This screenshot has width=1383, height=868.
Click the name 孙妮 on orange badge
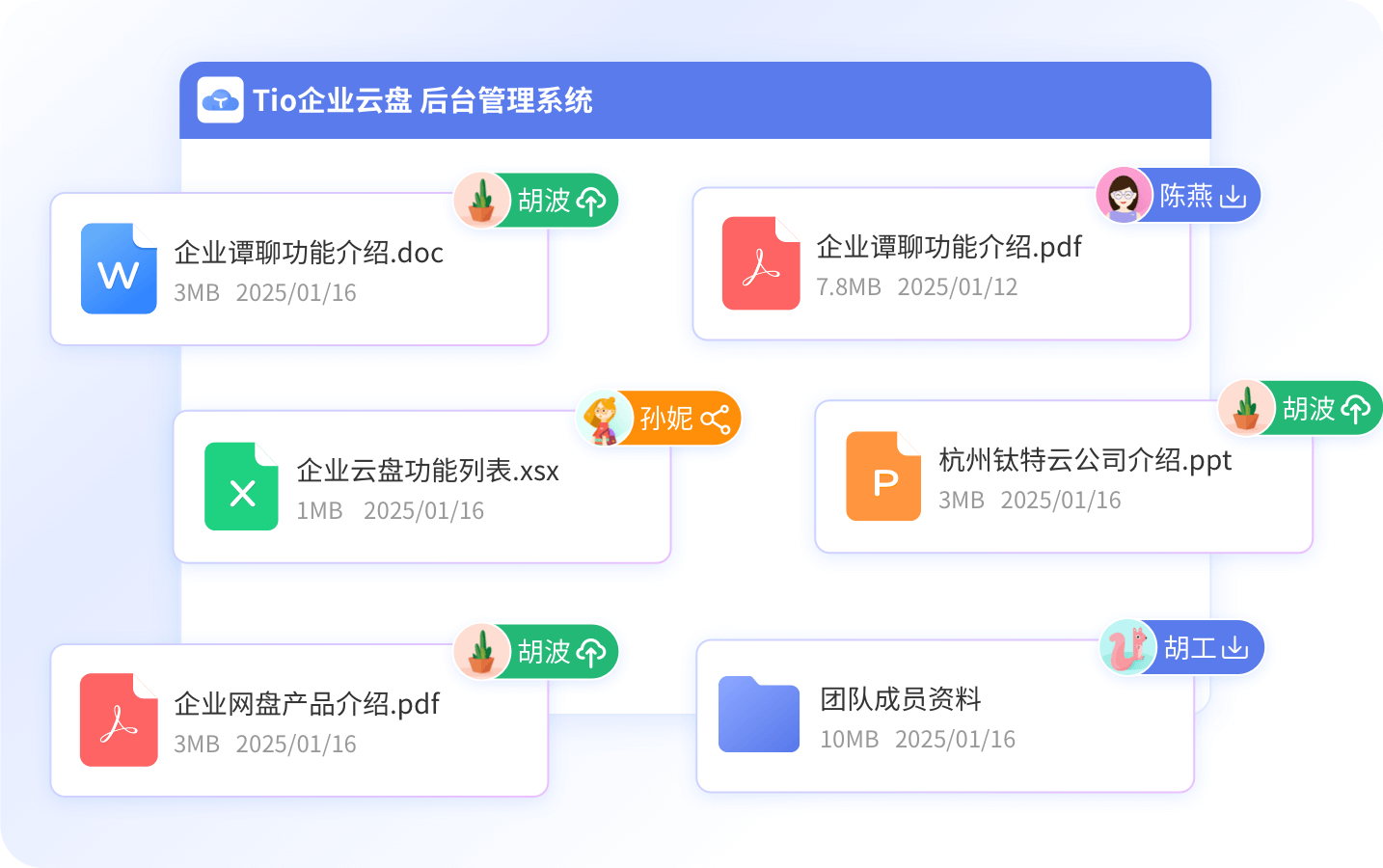point(666,419)
